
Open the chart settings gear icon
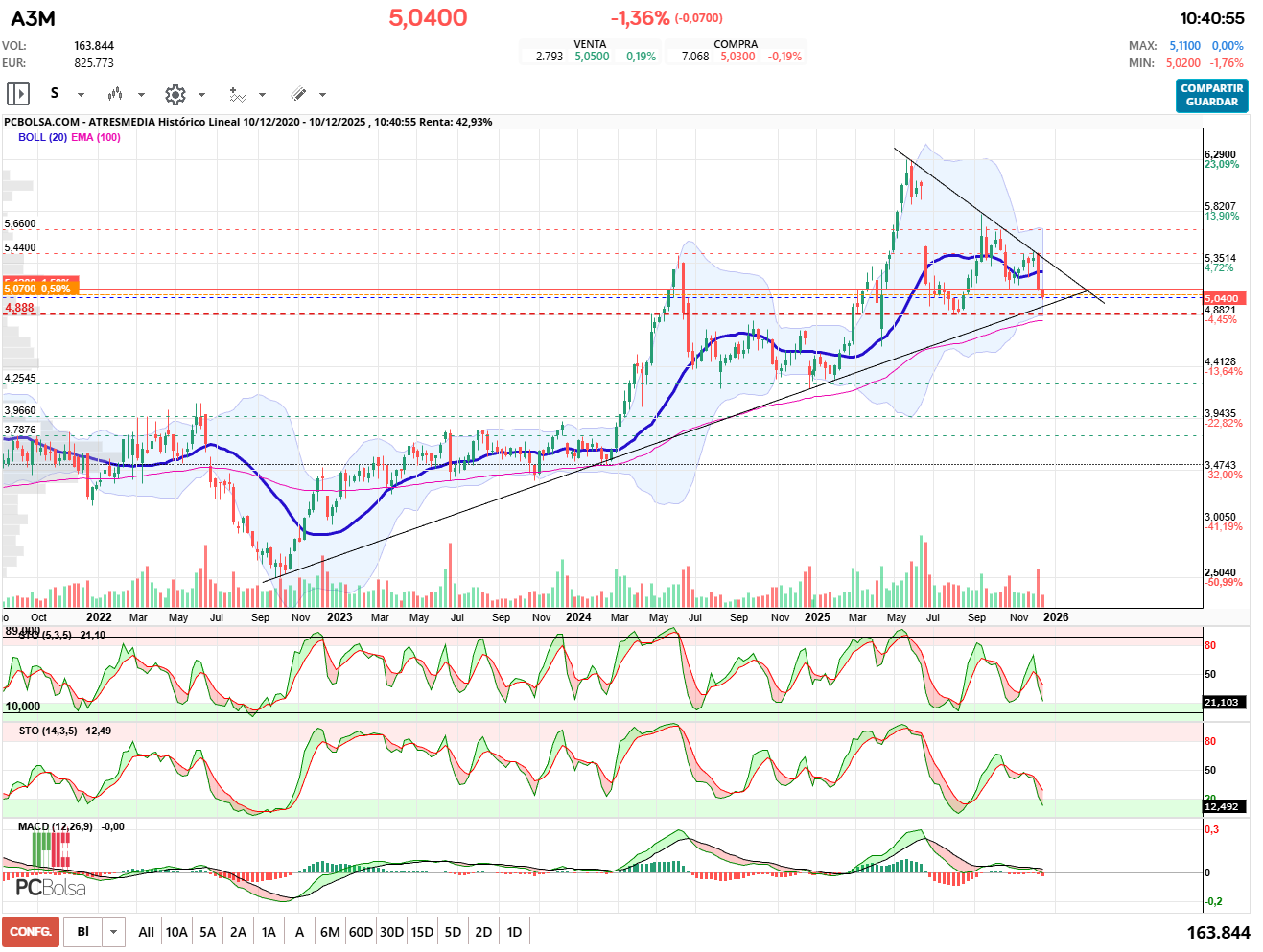(175, 94)
